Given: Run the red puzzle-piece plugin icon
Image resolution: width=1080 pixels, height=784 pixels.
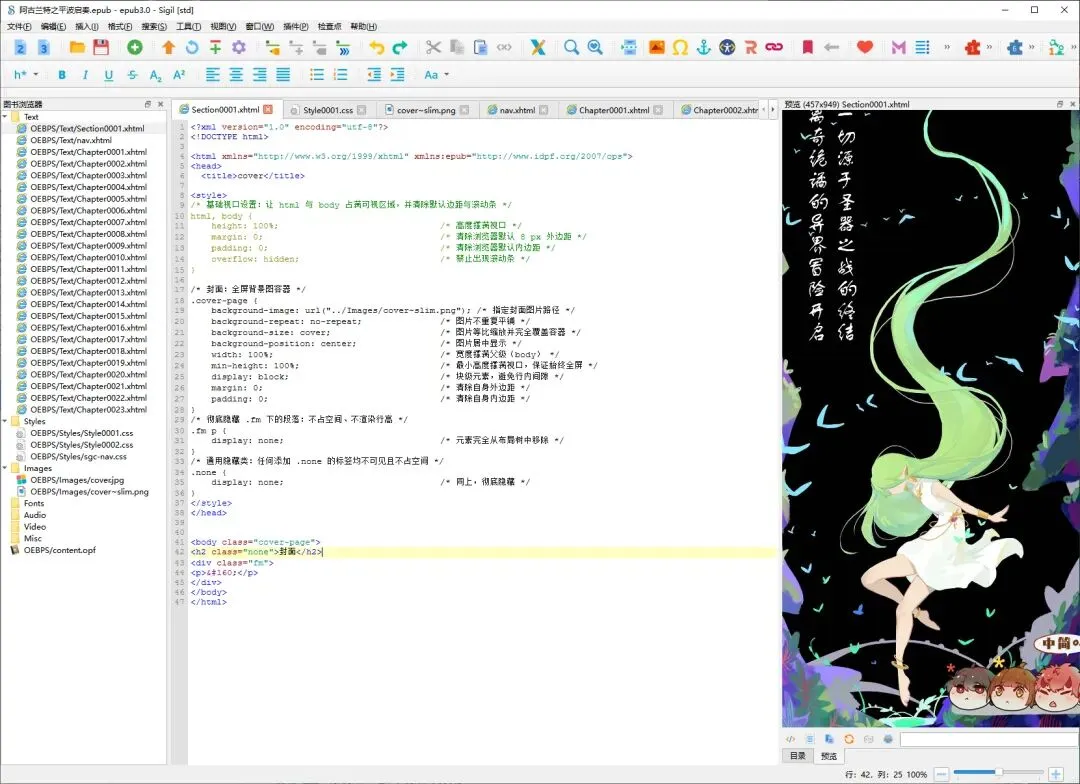Looking at the screenshot, I should 973,47.
